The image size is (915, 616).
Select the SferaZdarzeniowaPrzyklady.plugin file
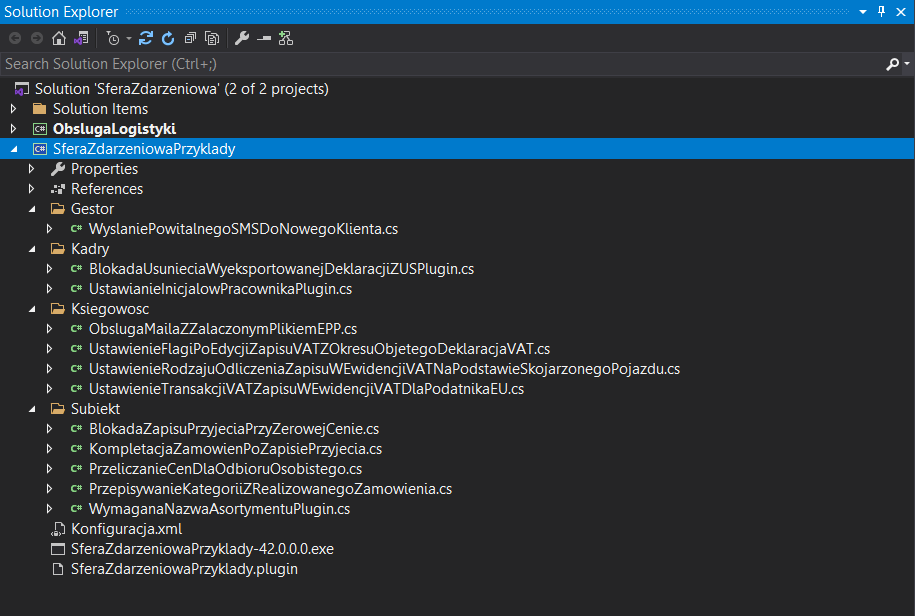pyautogui.click(x=184, y=569)
